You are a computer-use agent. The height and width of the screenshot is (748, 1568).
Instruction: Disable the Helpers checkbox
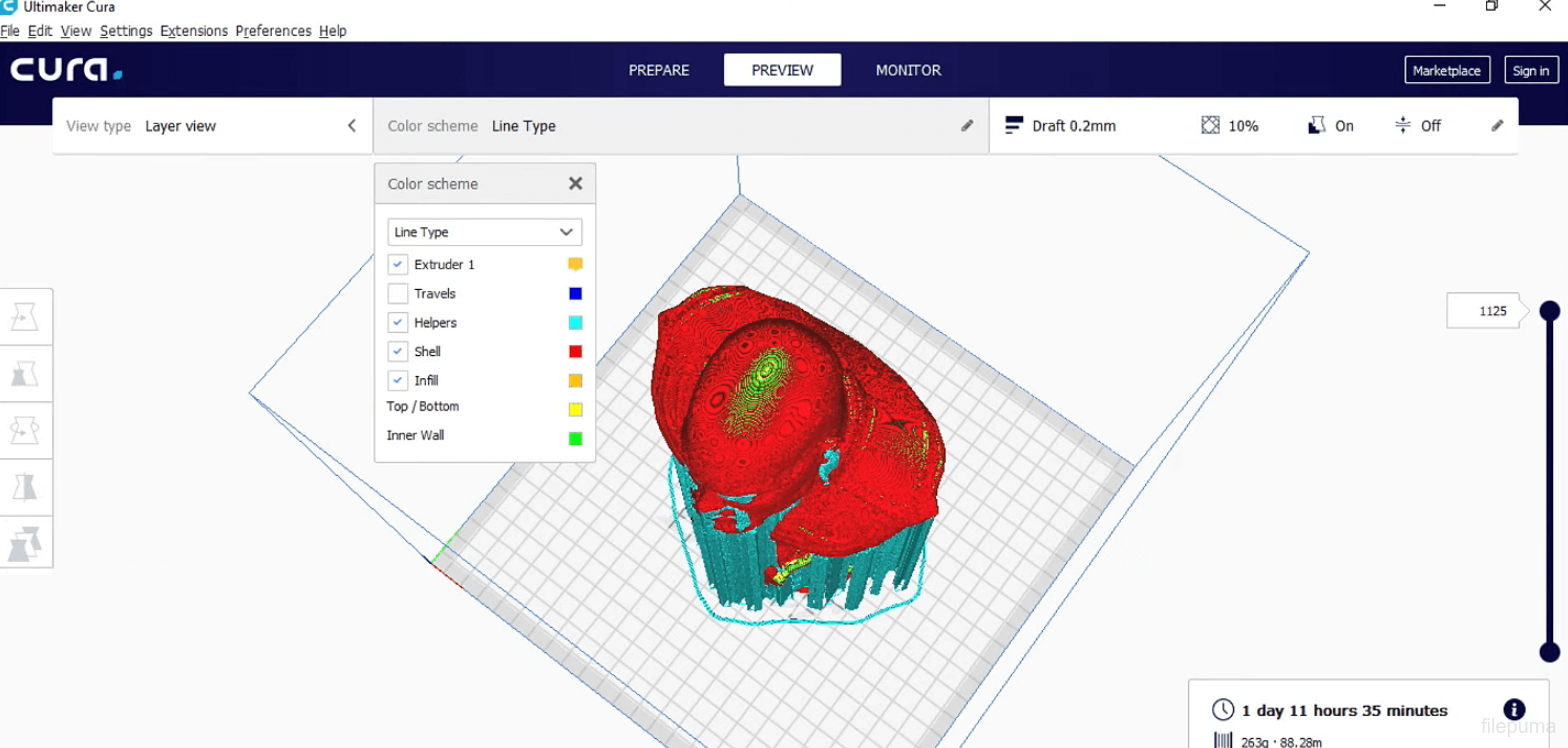coord(398,323)
